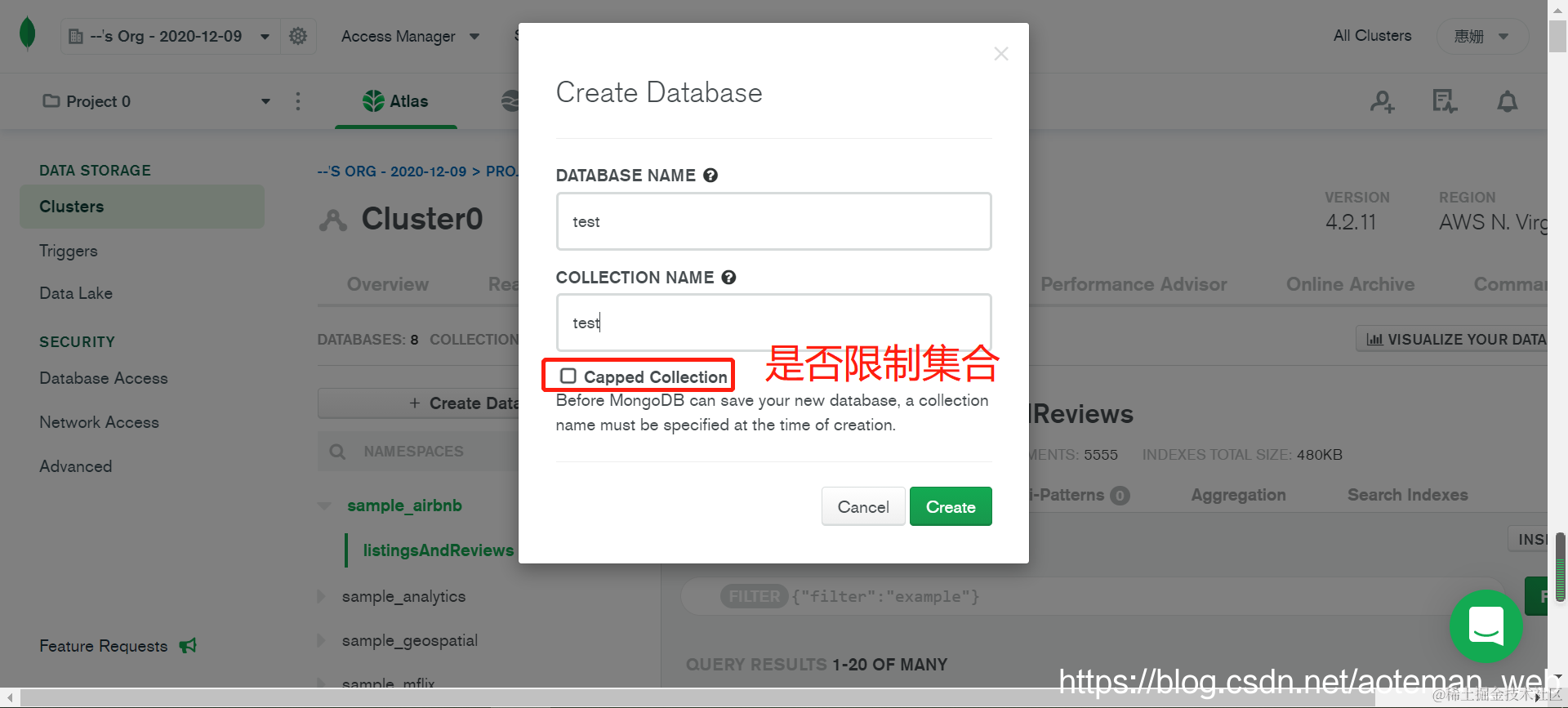1568x708 pixels.
Task: Switch to Performance Advisor tab
Action: click(x=1134, y=284)
